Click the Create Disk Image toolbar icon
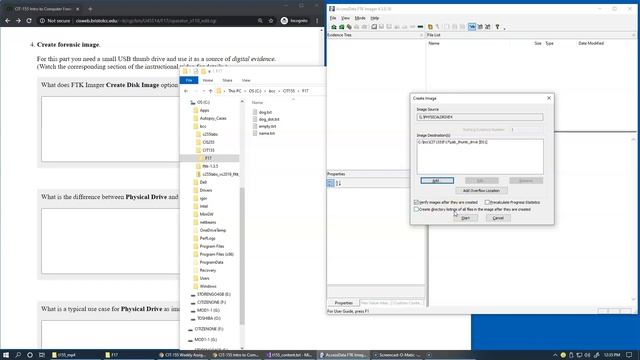Screen dimensions: 640x360 point(374,27)
